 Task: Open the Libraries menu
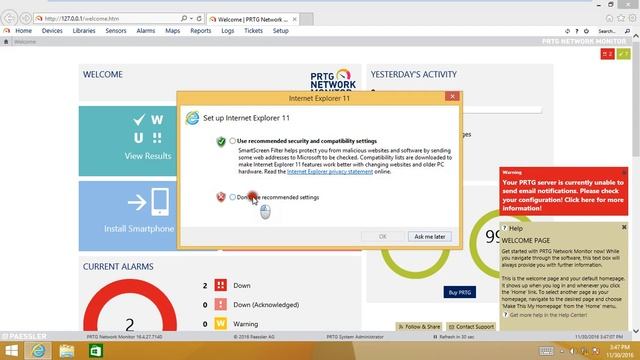tap(84, 31)
